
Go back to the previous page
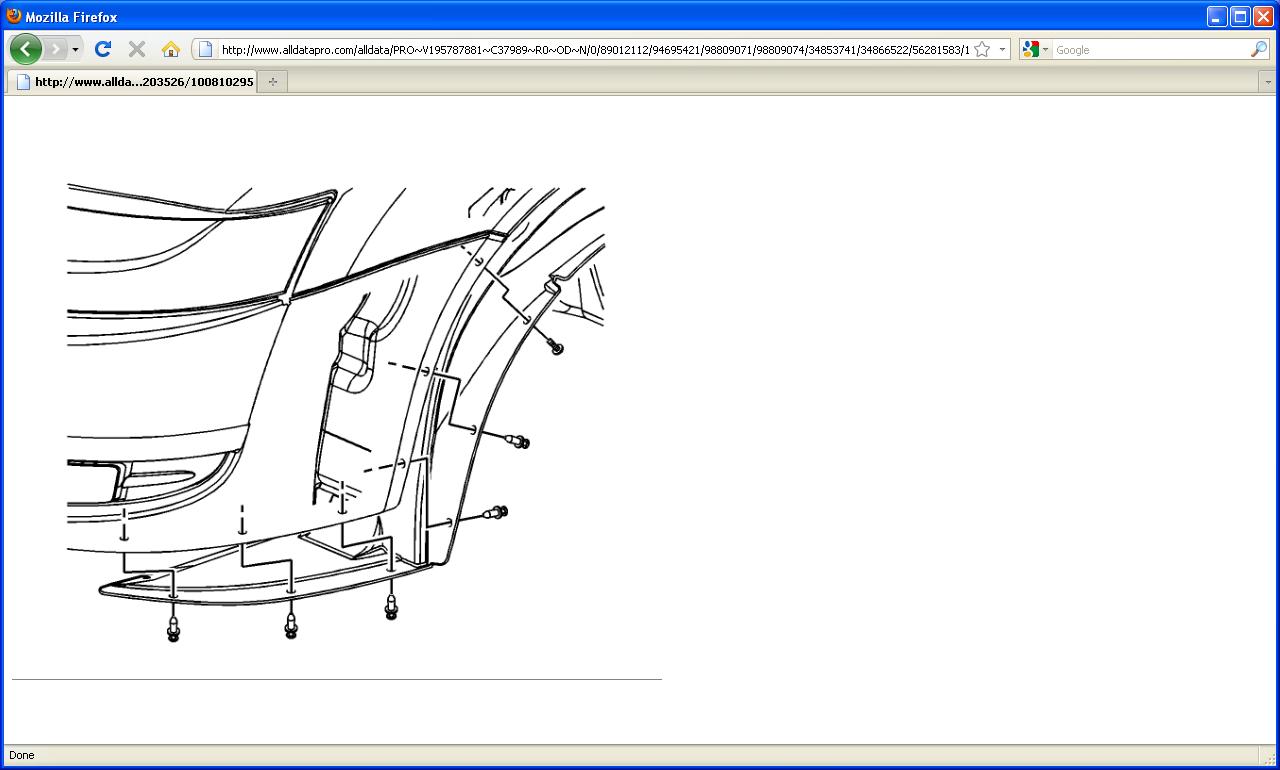(x=25, y=49)
